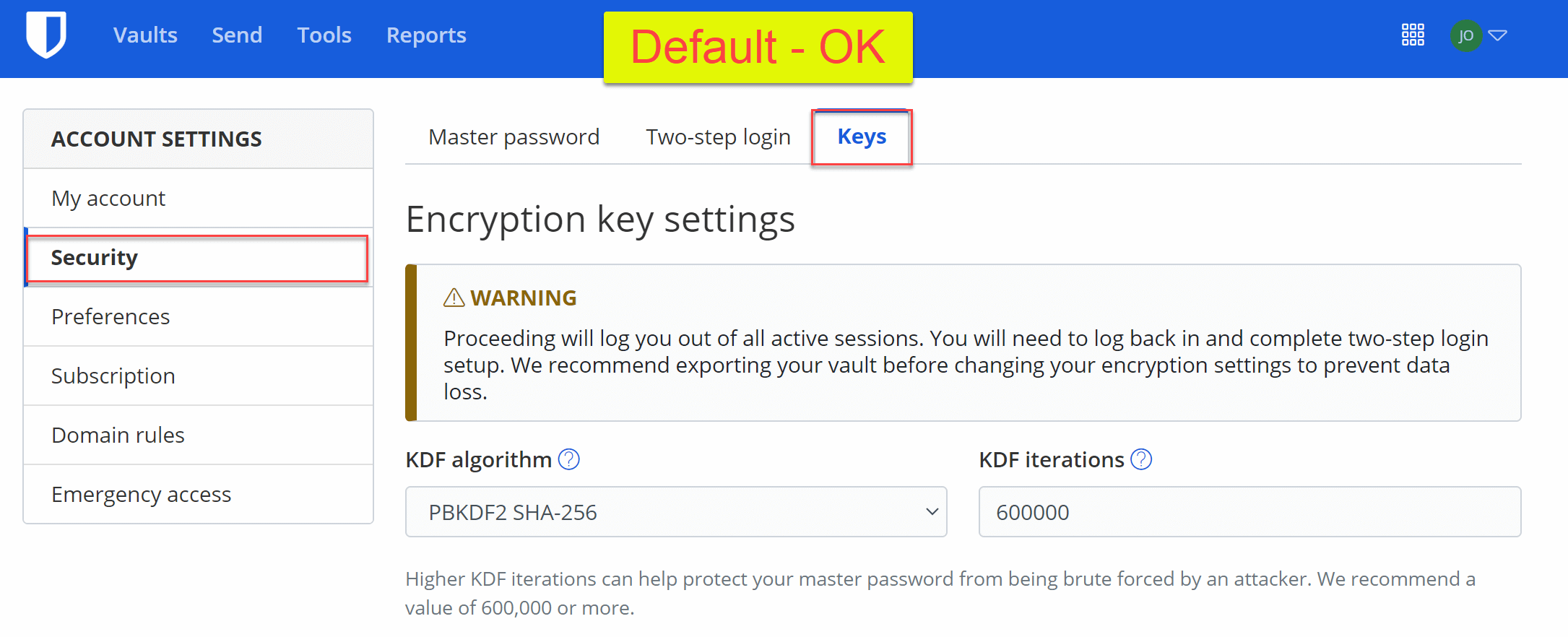Switch to the Master password tab
Viewport: 1568px width, 637px height.
[514, 136]
